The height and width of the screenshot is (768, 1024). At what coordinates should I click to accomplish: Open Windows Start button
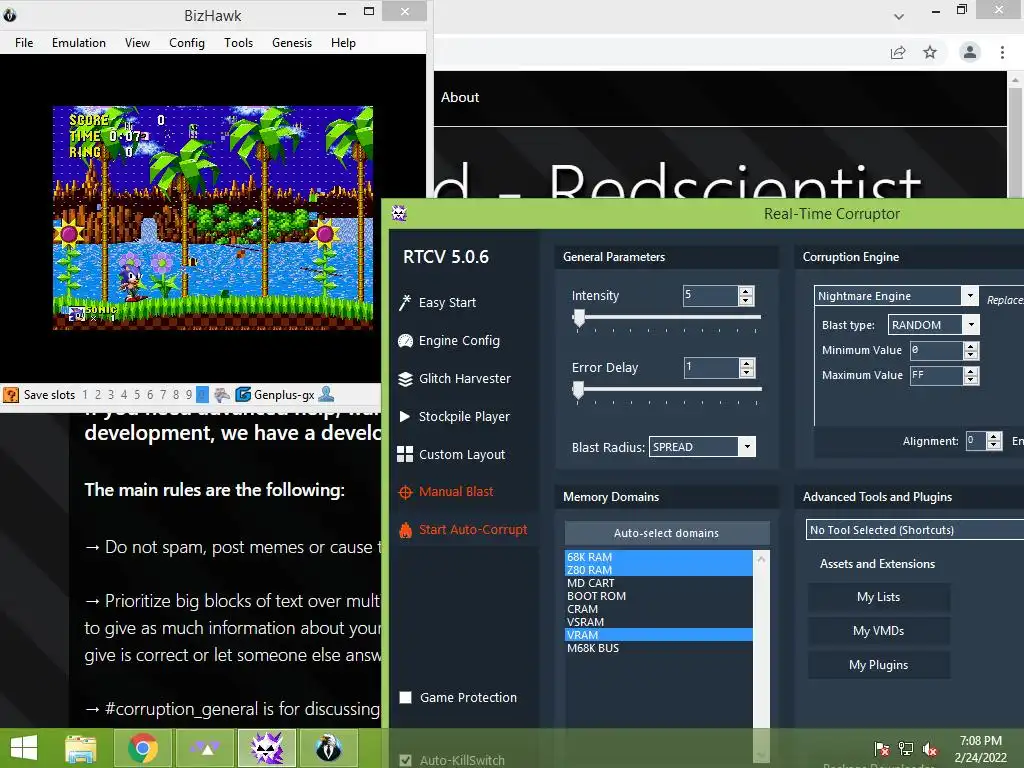click(x=24, y=748)
